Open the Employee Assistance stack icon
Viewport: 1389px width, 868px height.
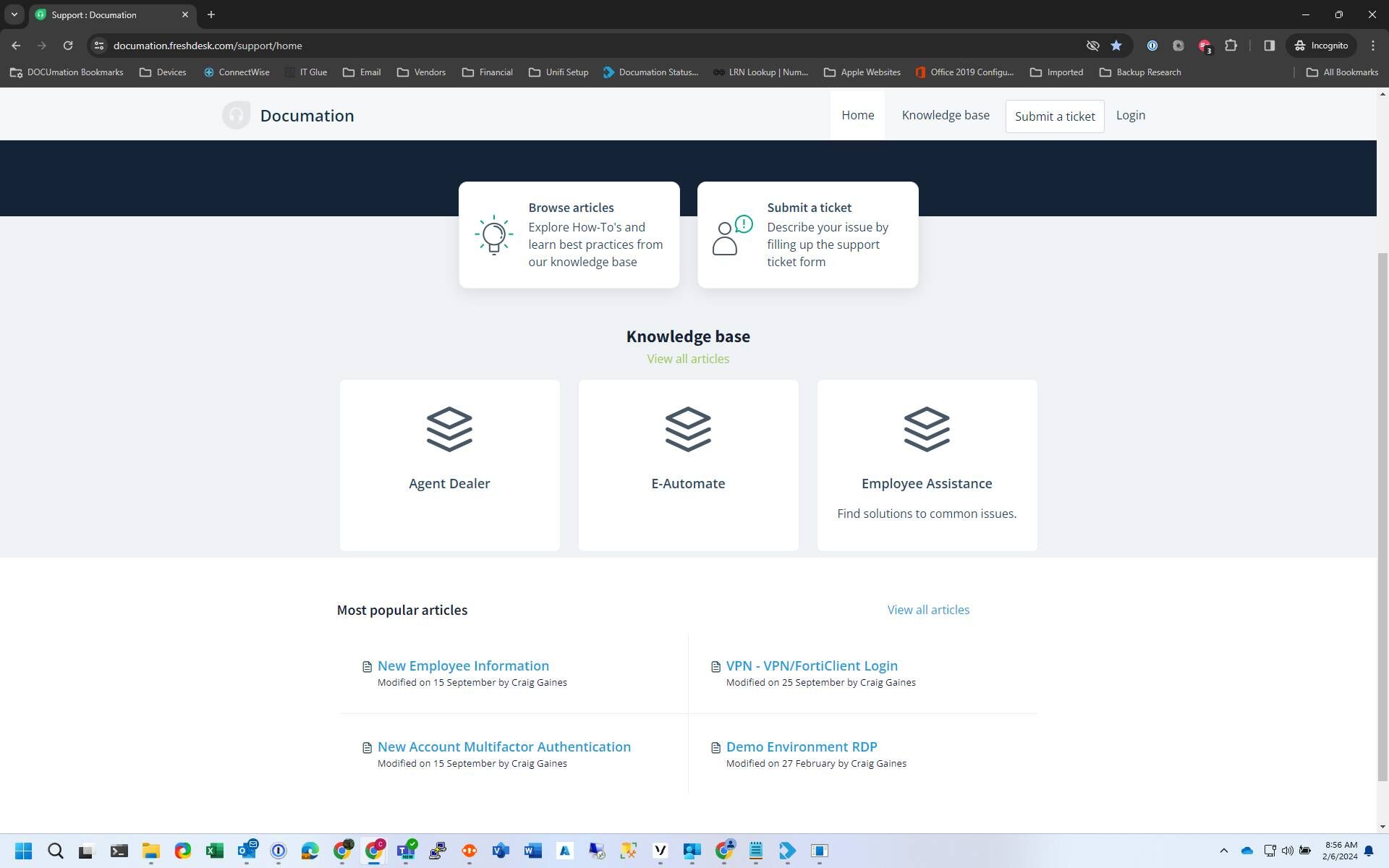927,429
